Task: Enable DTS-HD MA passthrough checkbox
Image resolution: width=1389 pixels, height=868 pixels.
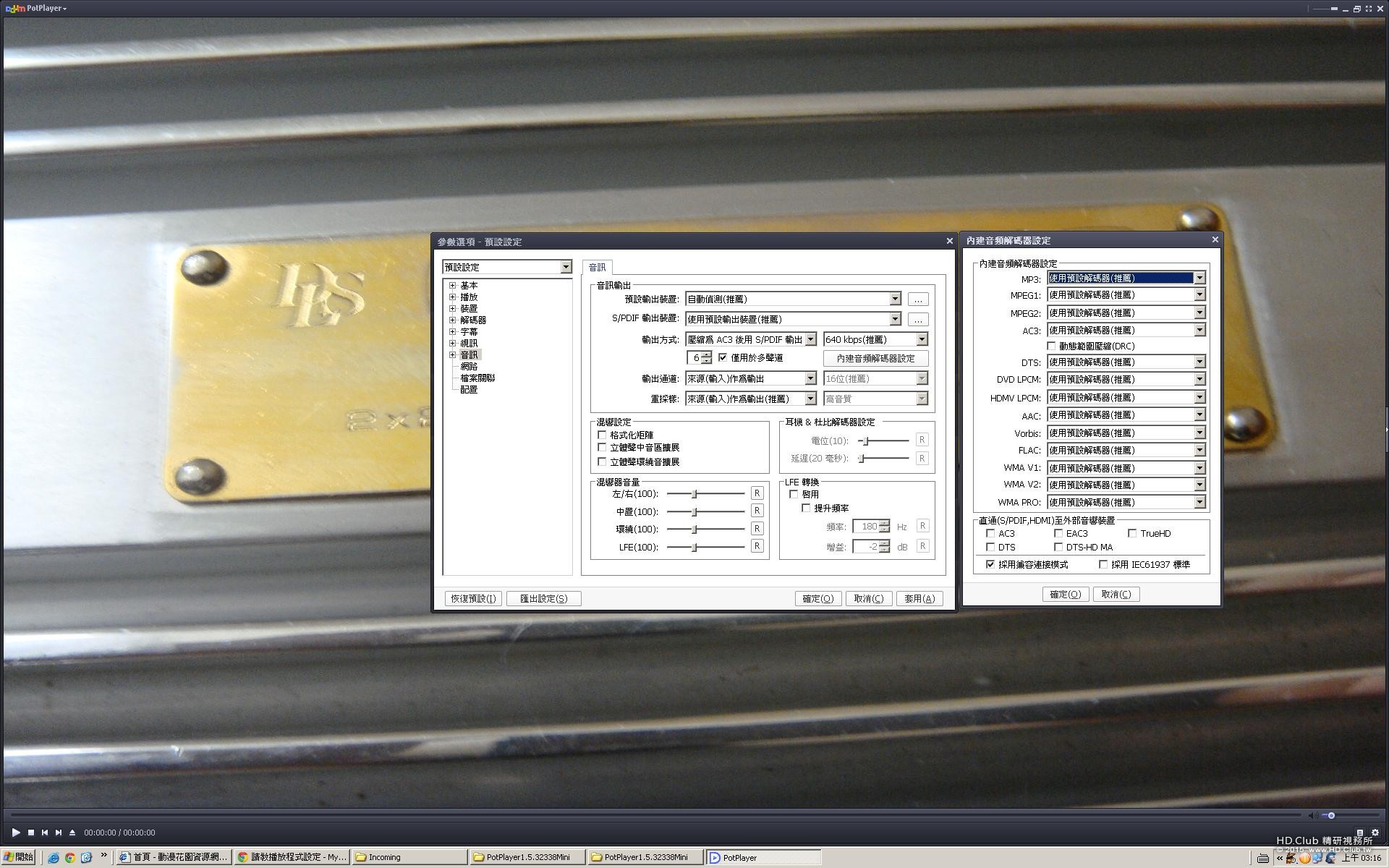Action: click(1058, 547)
